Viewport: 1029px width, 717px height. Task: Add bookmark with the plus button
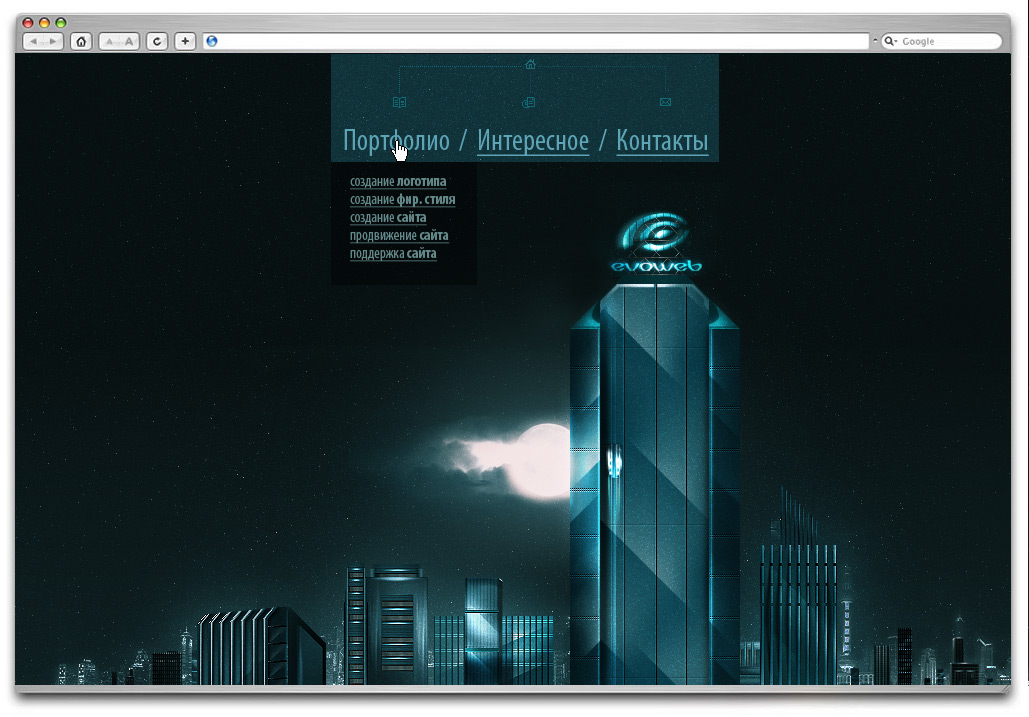[x=185, y=41]
